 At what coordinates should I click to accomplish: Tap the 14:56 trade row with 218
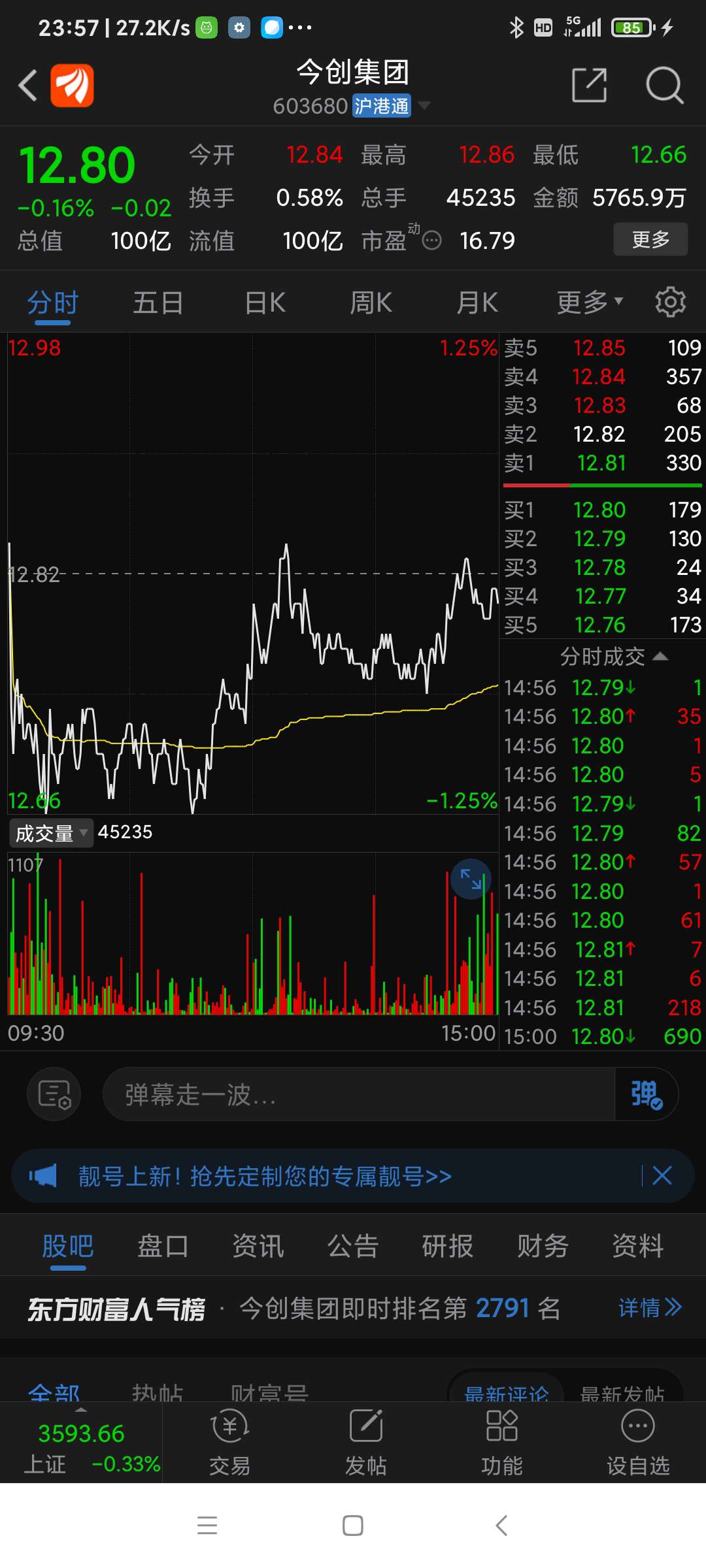(x=602, y=1007)
